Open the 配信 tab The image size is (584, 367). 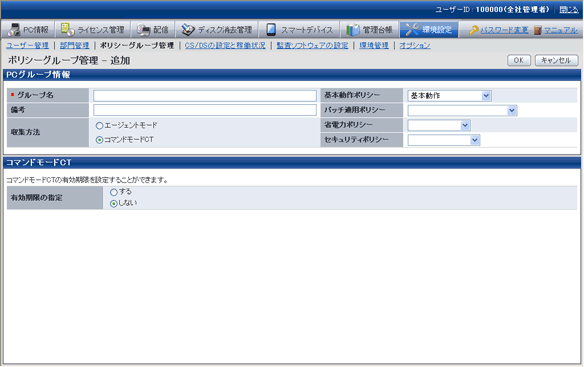(x=153, y=29)
